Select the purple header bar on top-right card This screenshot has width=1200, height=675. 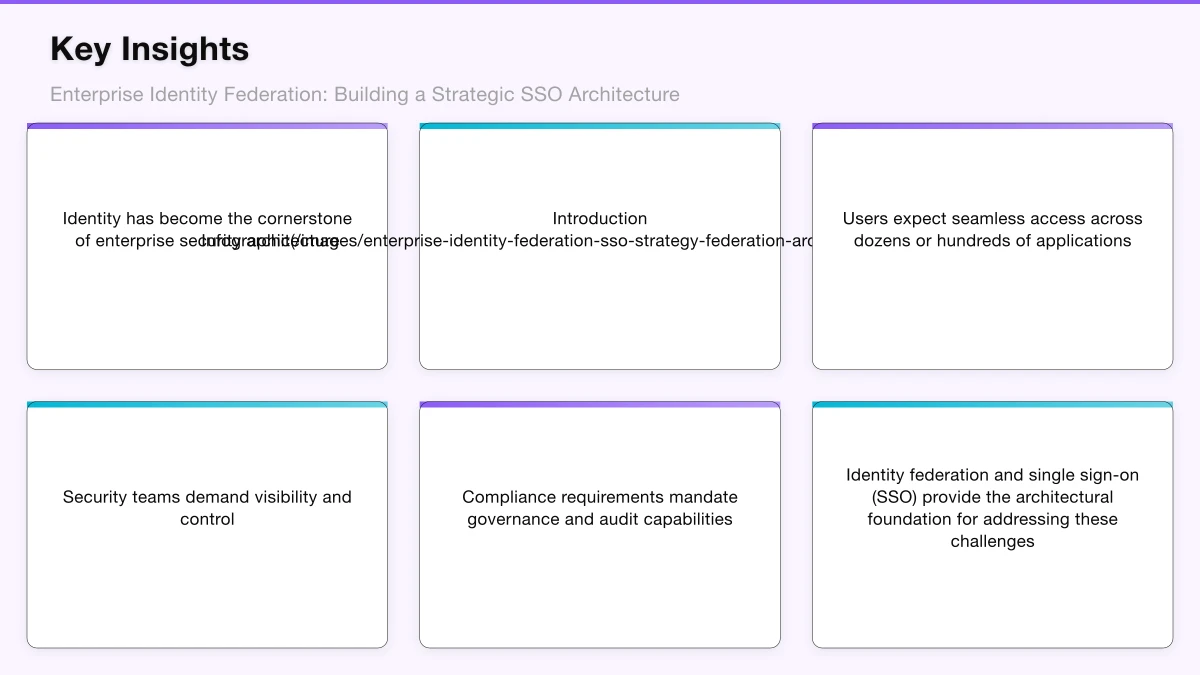coord(992,126)
